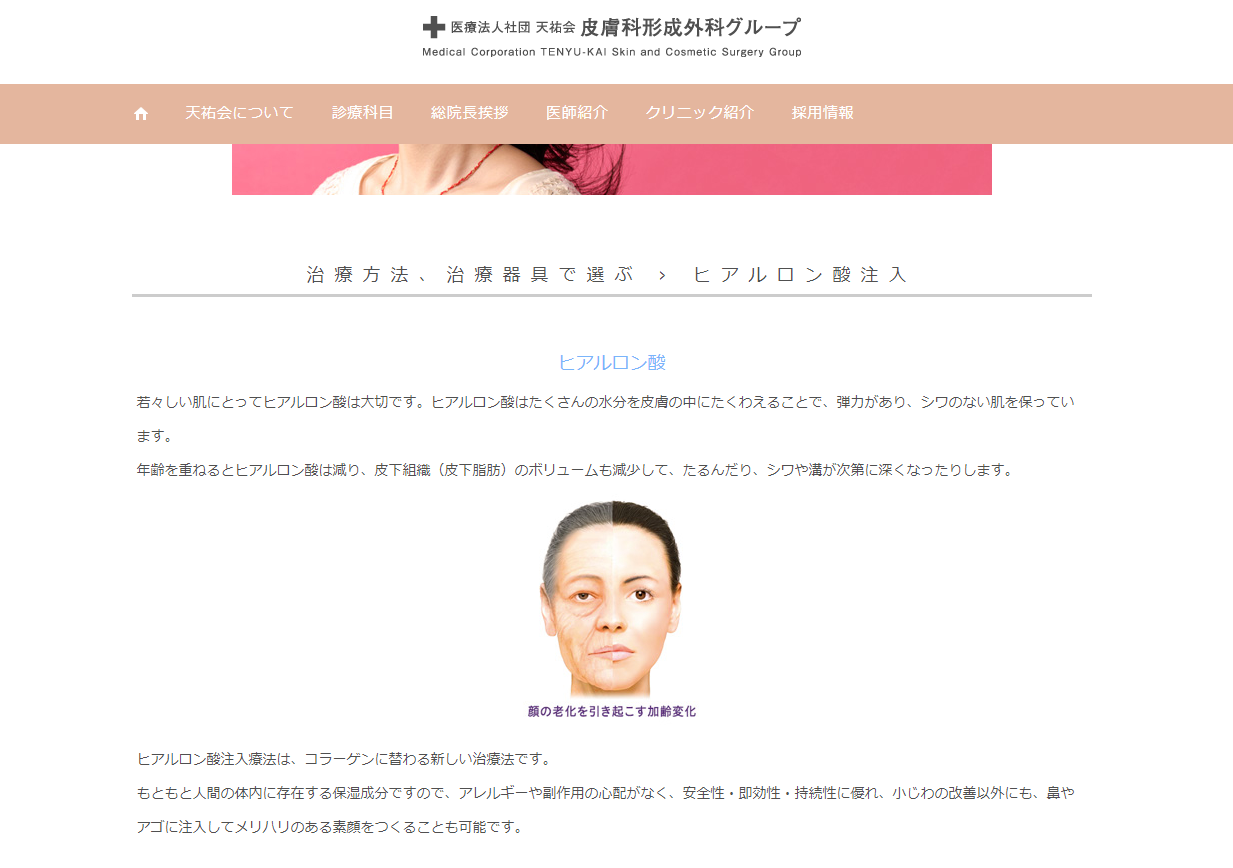Select 診療科目 from the navigation bar
Image resolution: width=1233 pixels, height=868 pixels.
[362, 114]
